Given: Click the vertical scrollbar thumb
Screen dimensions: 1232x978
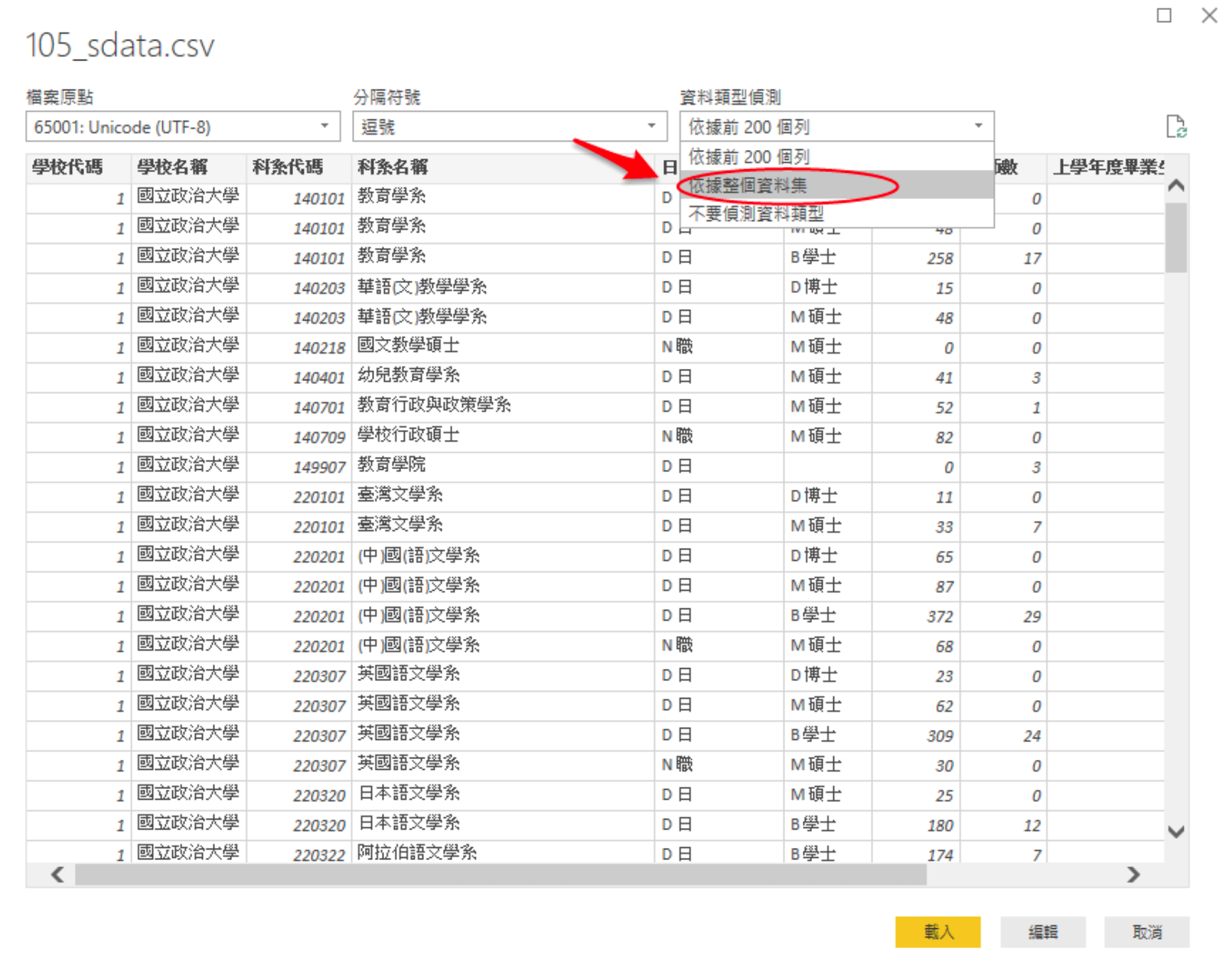Looking at the screenshot, I should (x=1176, y=237).
